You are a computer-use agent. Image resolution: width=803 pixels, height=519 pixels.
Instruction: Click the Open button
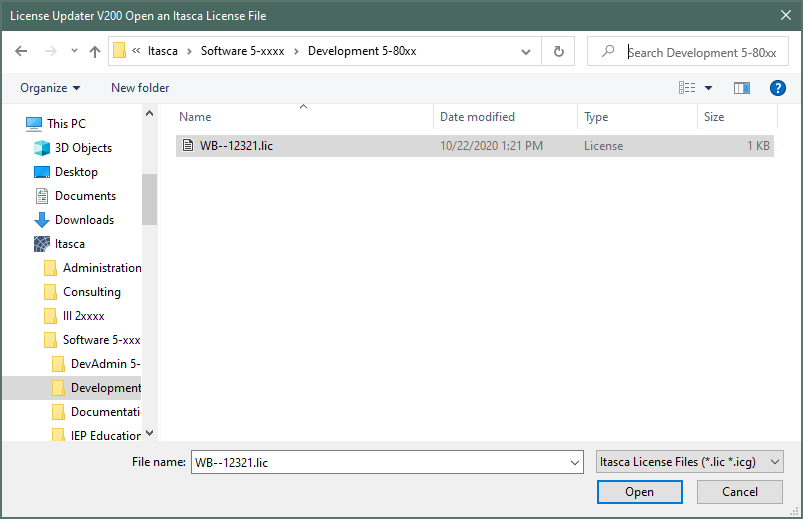point(639,491)
